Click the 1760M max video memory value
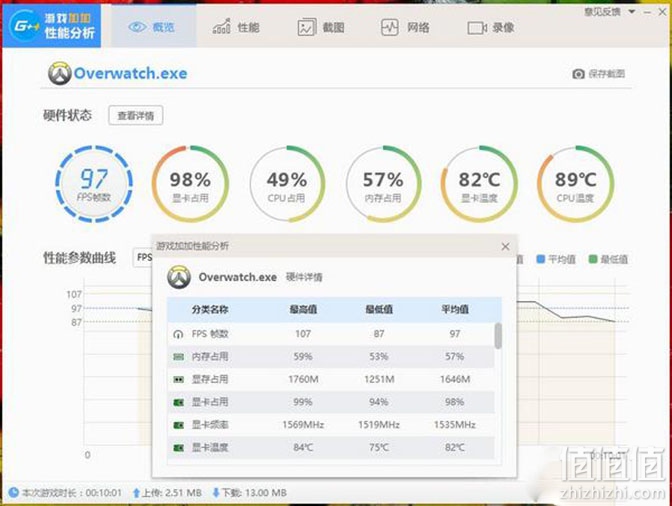 coord(303,379)
